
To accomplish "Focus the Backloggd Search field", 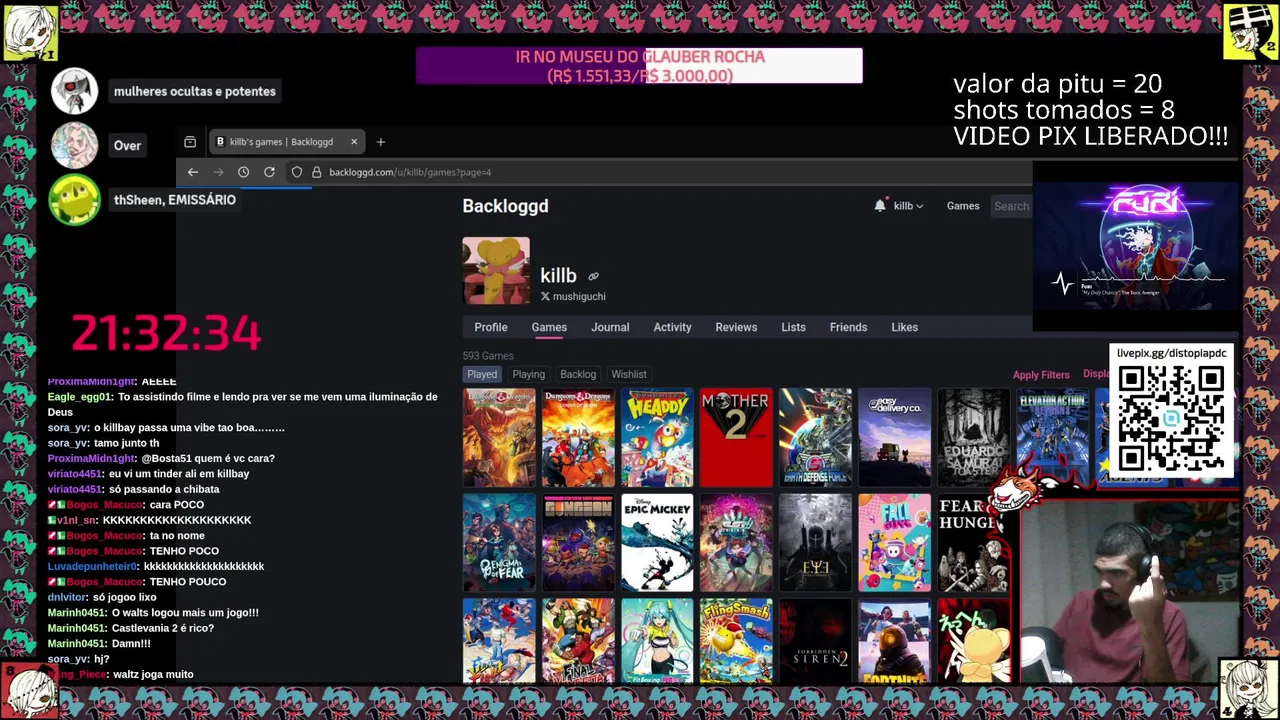I will 1011,206.
